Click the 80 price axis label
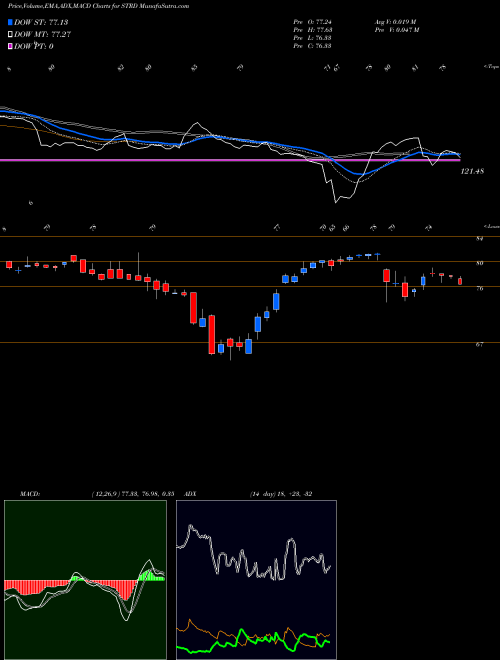The height and width of the screenshot is (660, 500). click(479, 263)
